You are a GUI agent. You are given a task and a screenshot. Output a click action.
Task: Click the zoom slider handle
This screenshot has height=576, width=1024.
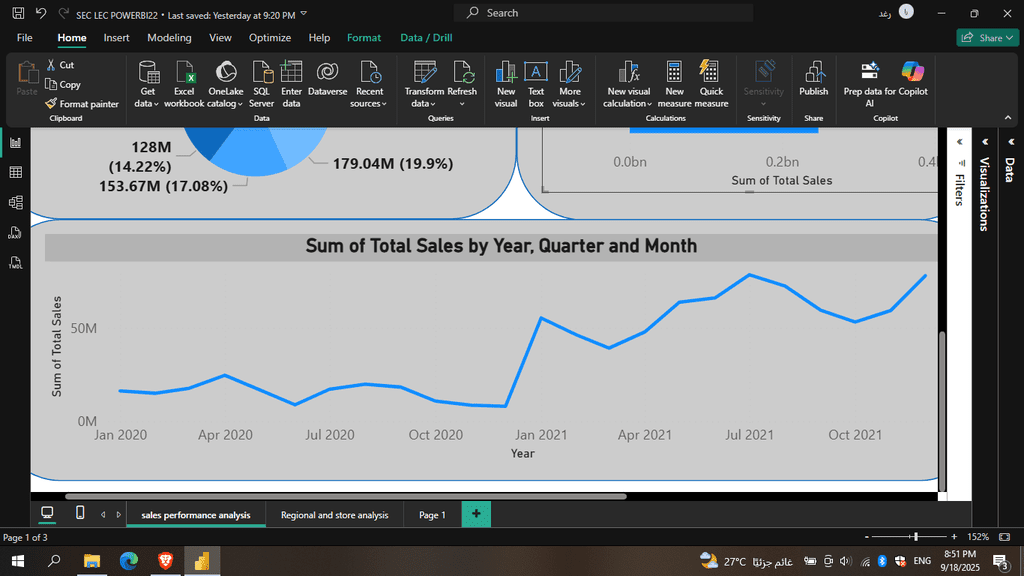(916, 537)
